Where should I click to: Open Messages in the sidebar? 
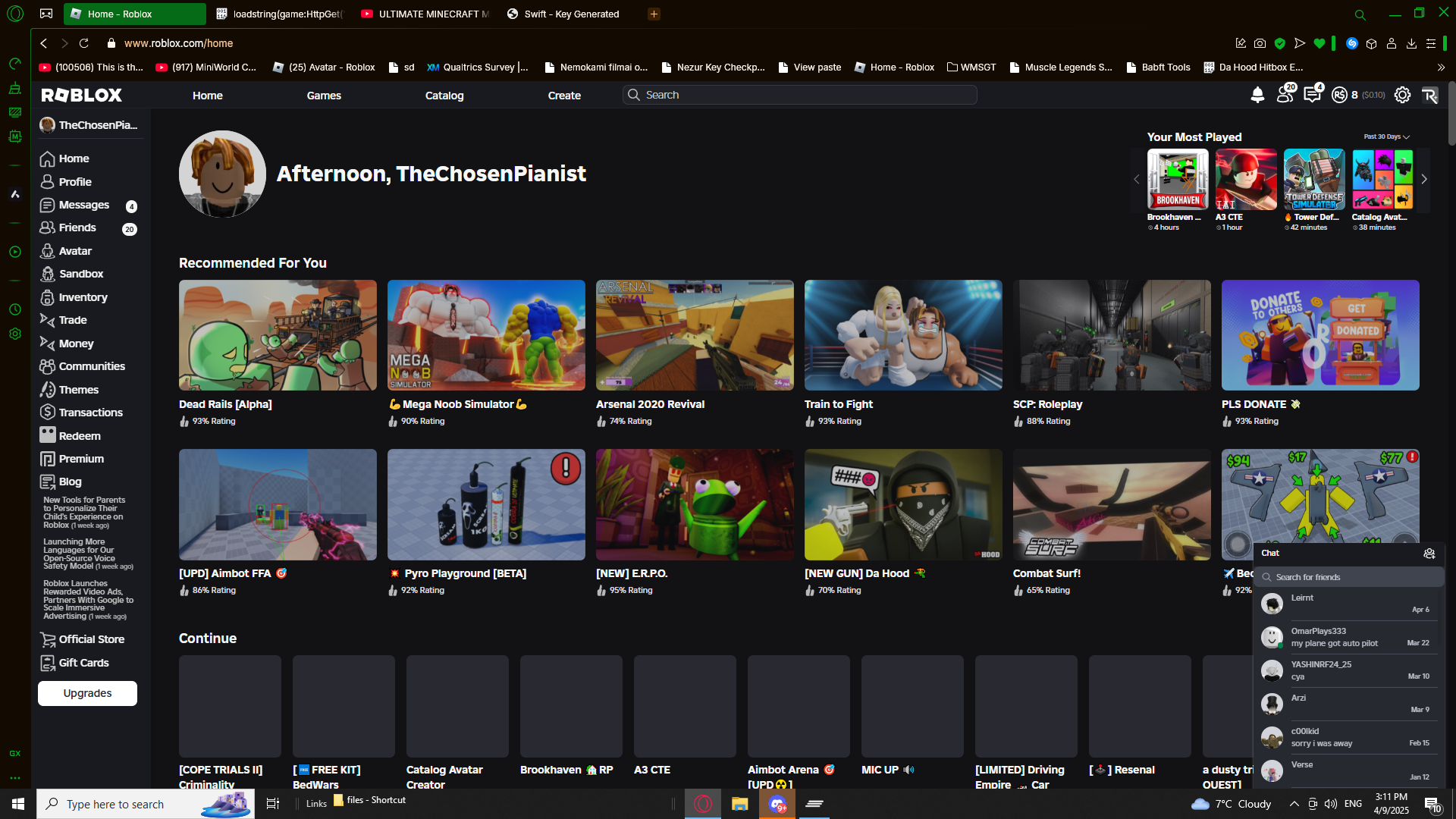pos(83,205)
